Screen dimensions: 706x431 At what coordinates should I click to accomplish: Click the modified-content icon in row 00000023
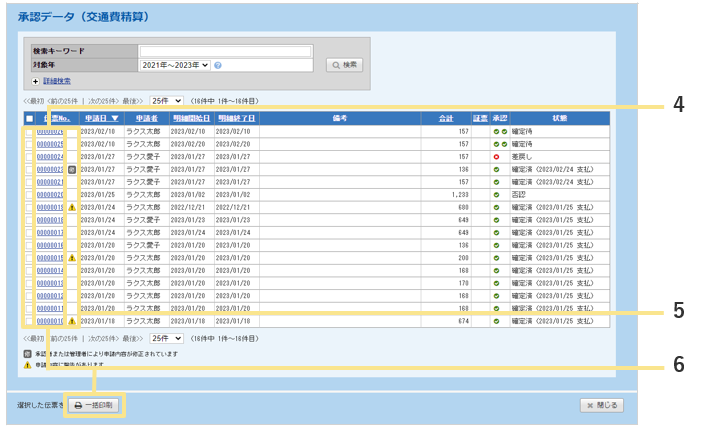pyautogui.click(x=71, y=169)
